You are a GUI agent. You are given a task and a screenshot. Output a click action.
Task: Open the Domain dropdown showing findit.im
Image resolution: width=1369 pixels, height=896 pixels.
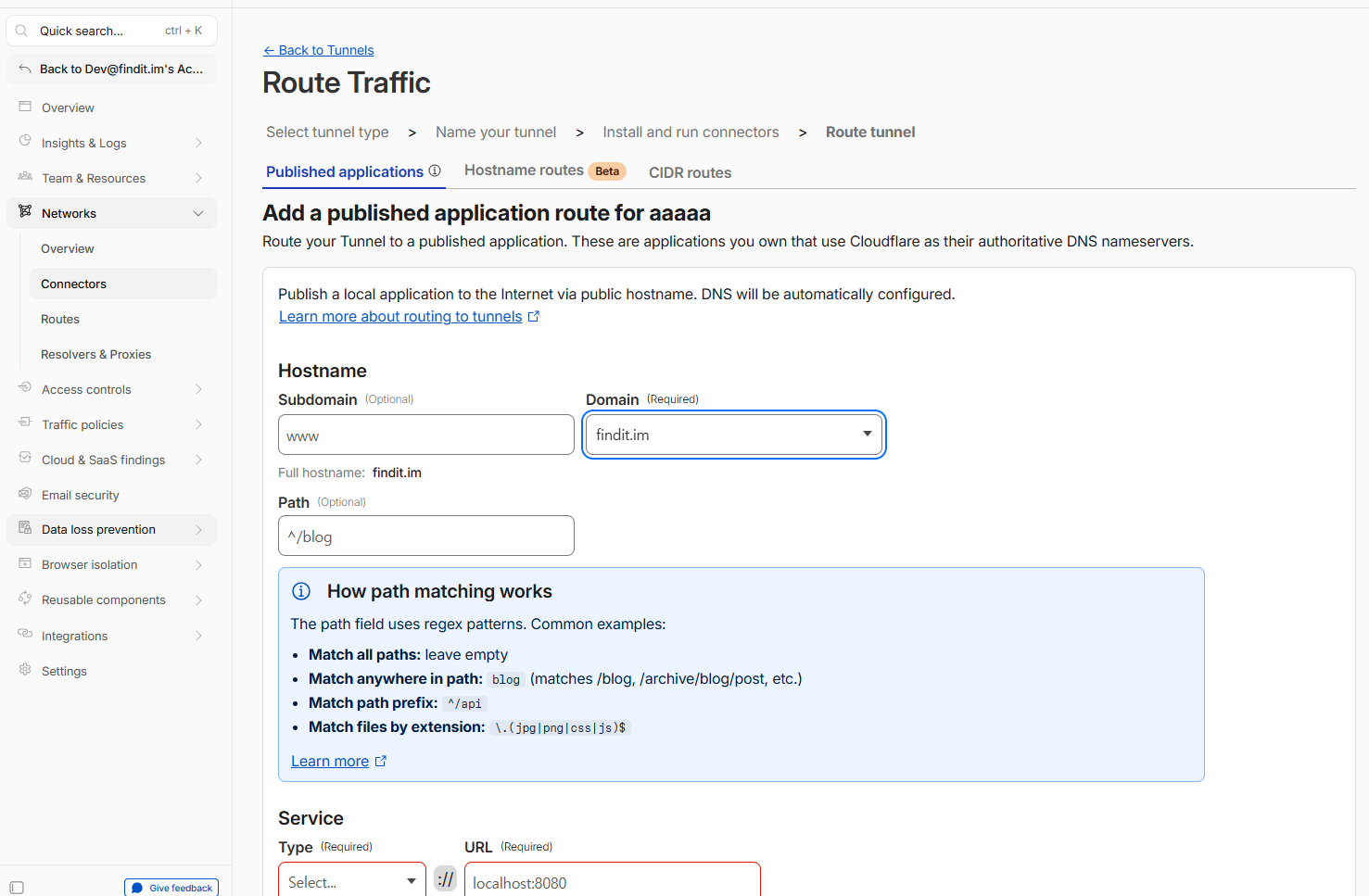(734, 435)
